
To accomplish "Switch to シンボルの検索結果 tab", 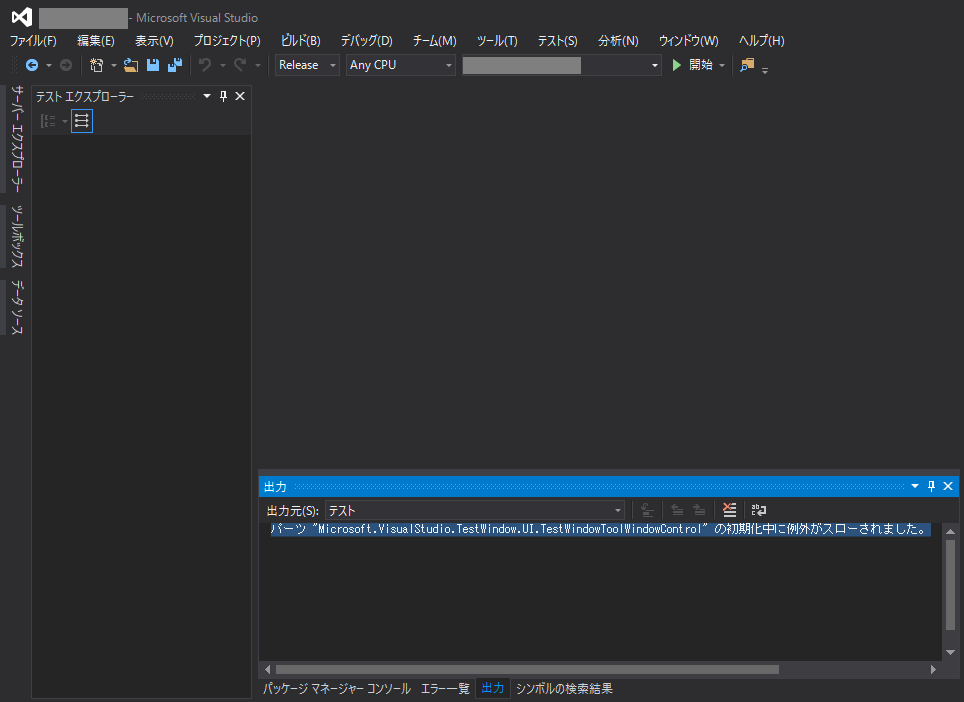I will click(x=564, y=688).
